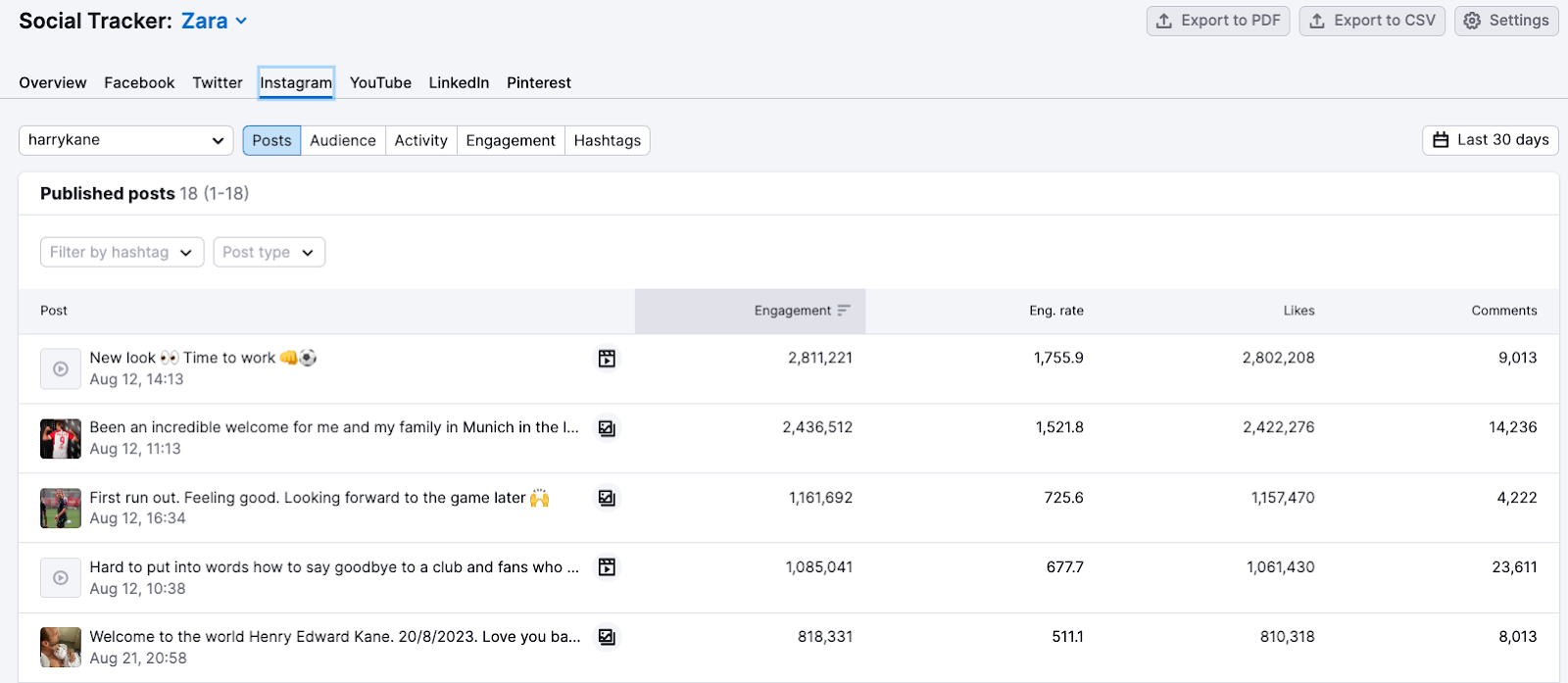The image size is (1568, 683).
Task: Click Munich welcome post thumbnail
Action: 61,439
